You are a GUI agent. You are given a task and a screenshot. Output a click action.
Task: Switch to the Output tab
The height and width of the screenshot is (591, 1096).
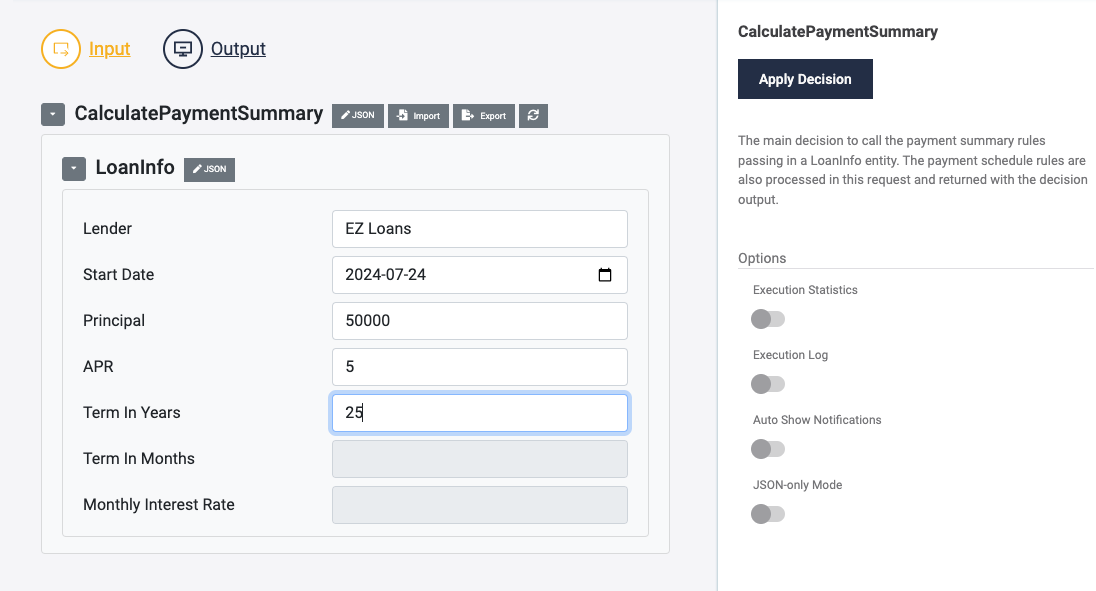click(x=238, y=49)
